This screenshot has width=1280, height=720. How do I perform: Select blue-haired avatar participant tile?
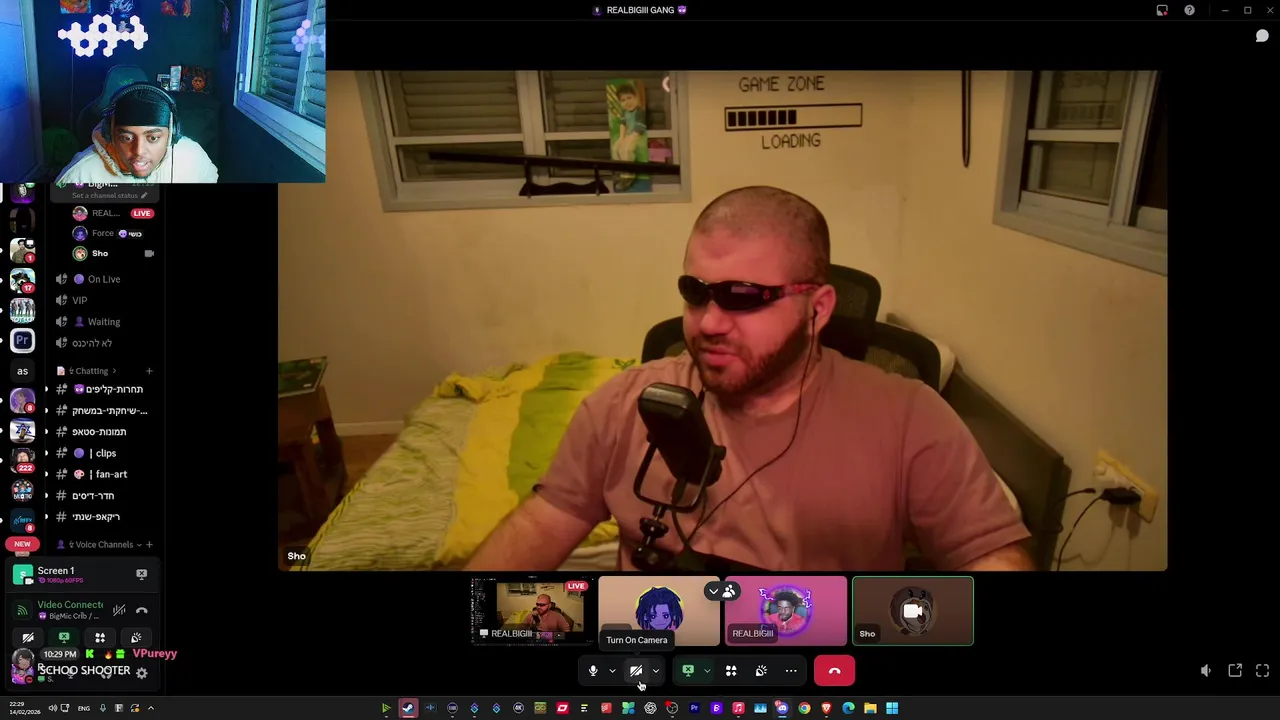pos(659,611)
